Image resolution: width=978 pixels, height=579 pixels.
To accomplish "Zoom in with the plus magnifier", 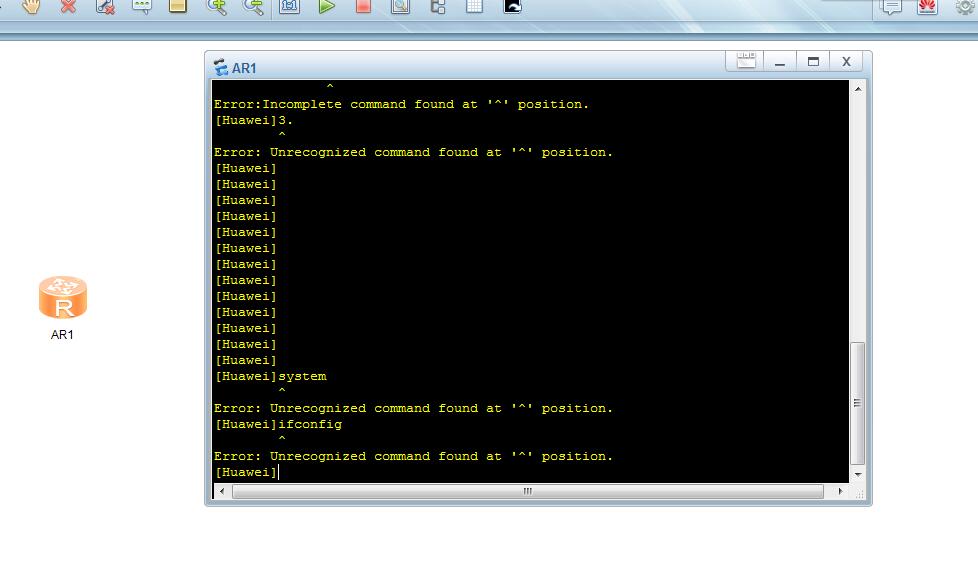I will (x=216, y=7).
